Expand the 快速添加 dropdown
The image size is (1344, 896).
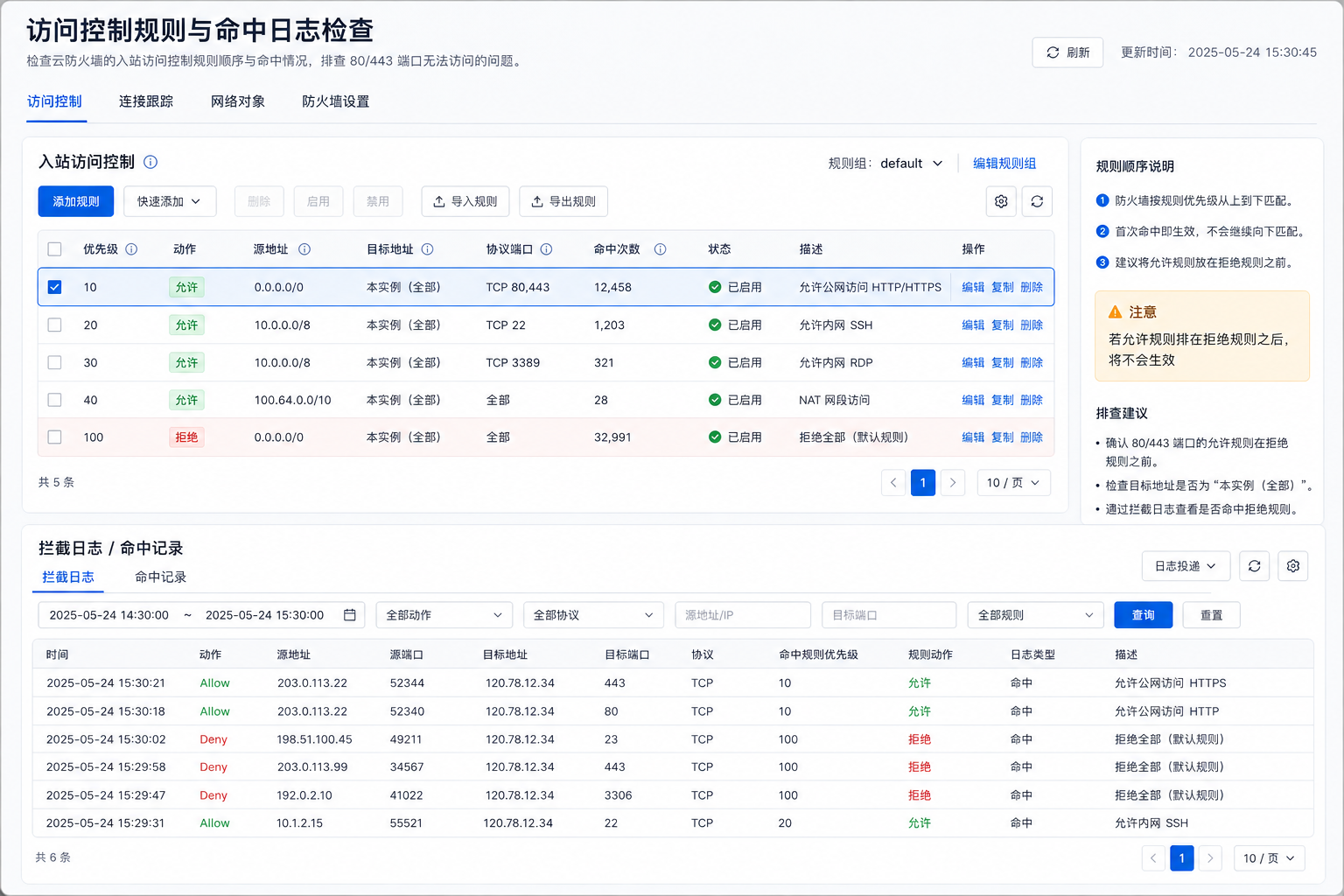click(170, 201)
